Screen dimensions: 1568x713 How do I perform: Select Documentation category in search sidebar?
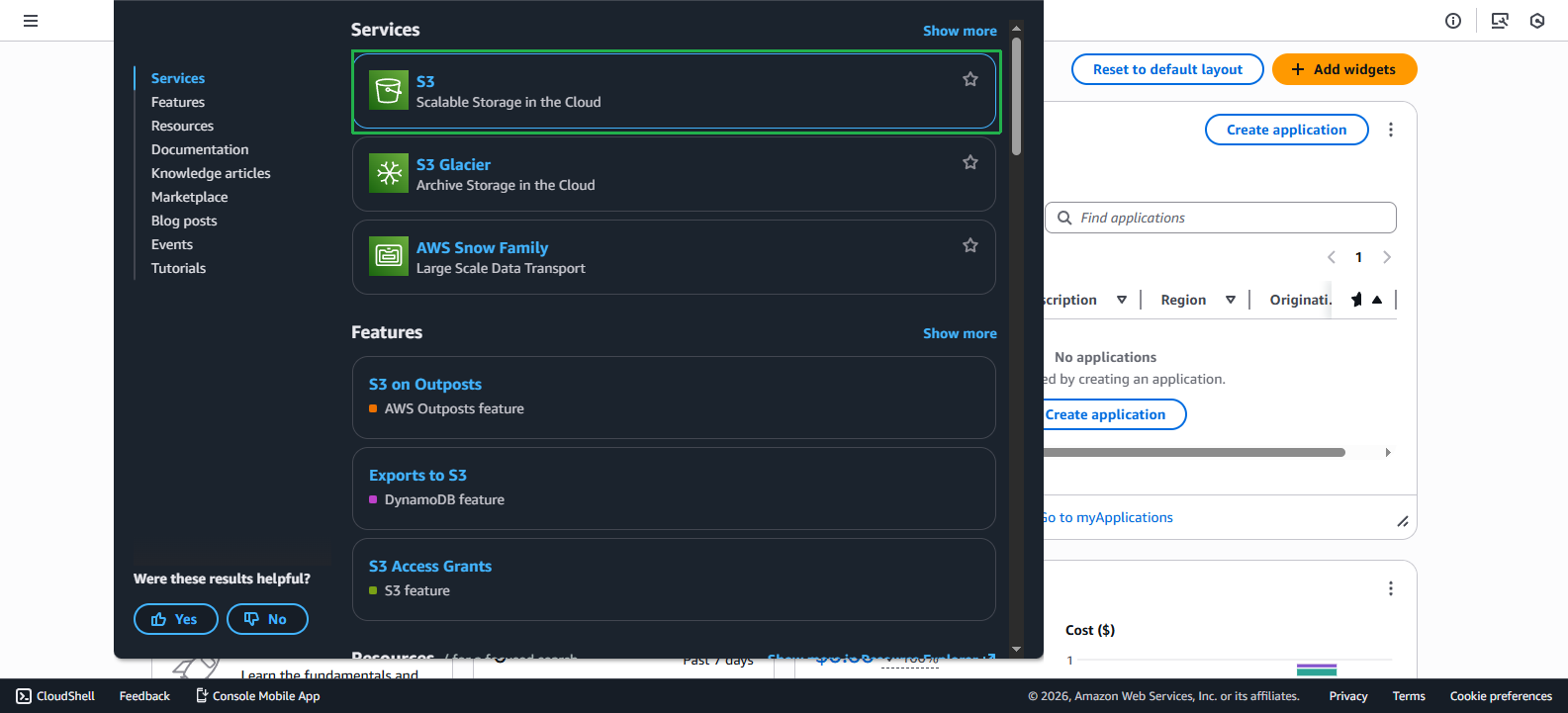[x=200, y=149]
